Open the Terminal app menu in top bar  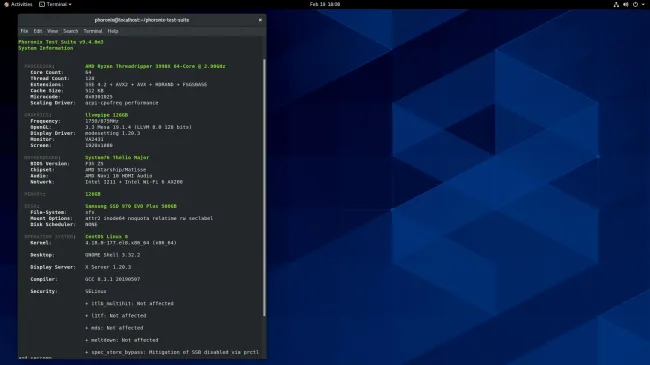point(55,4)
